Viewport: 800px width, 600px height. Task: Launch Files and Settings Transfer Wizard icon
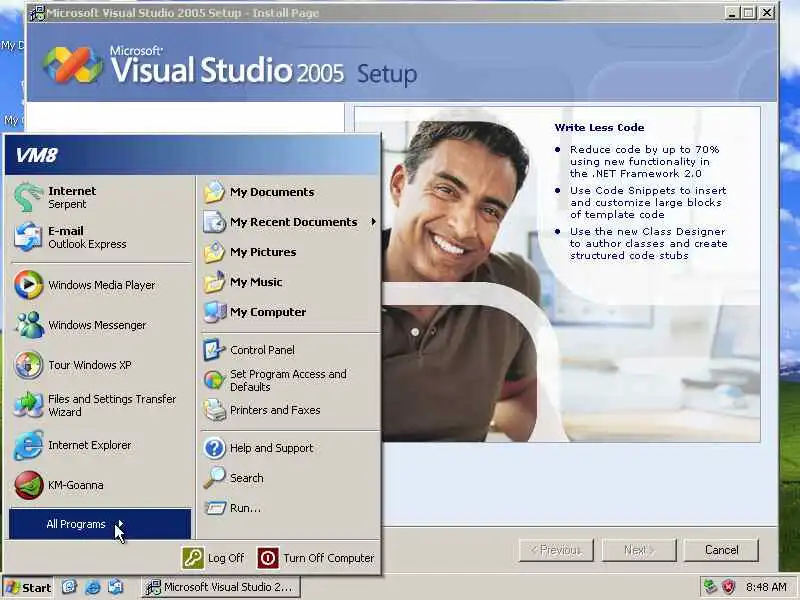(x=28, y=405)
